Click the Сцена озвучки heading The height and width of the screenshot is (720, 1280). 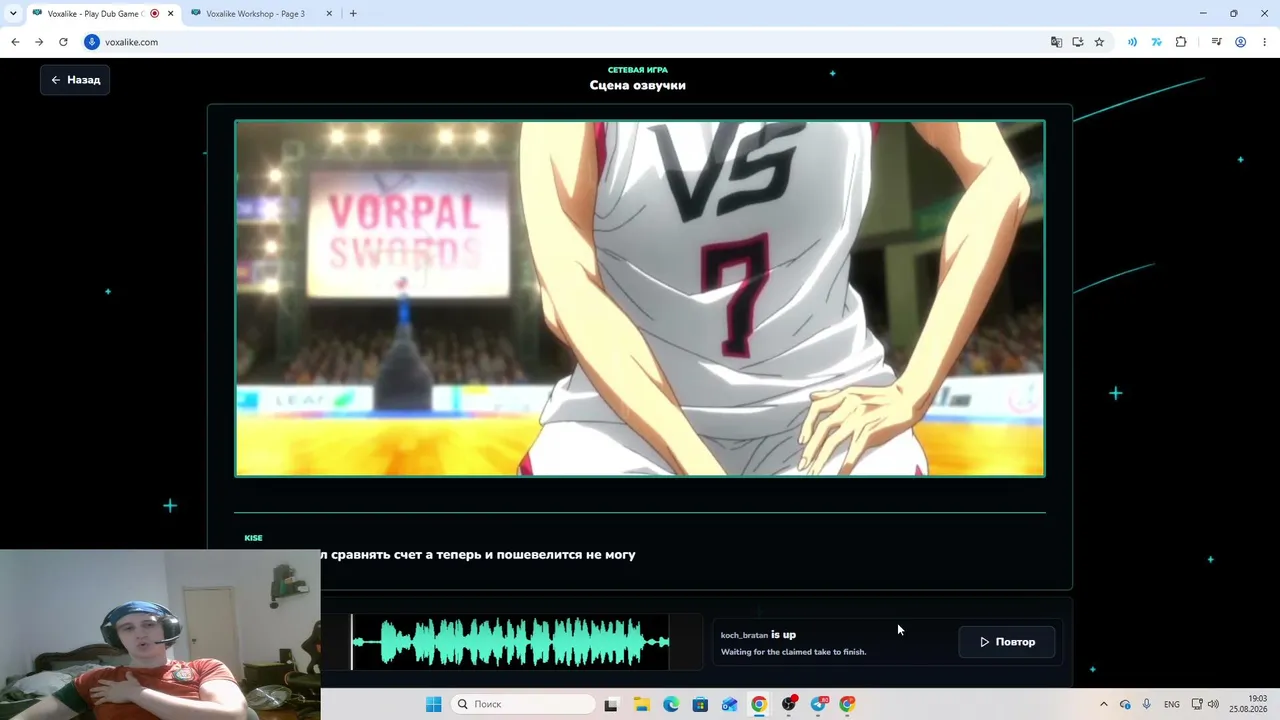coord(638,85)
